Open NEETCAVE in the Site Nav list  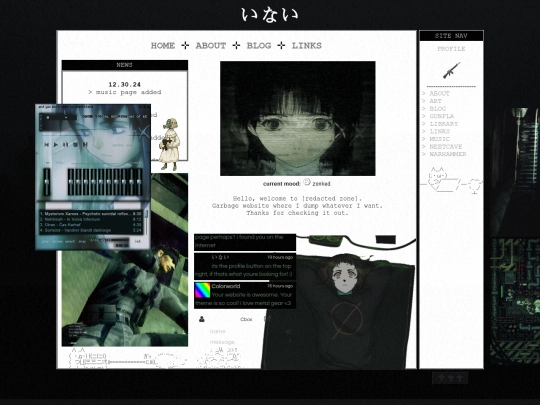pyautogui.click(x=446, y=146)
